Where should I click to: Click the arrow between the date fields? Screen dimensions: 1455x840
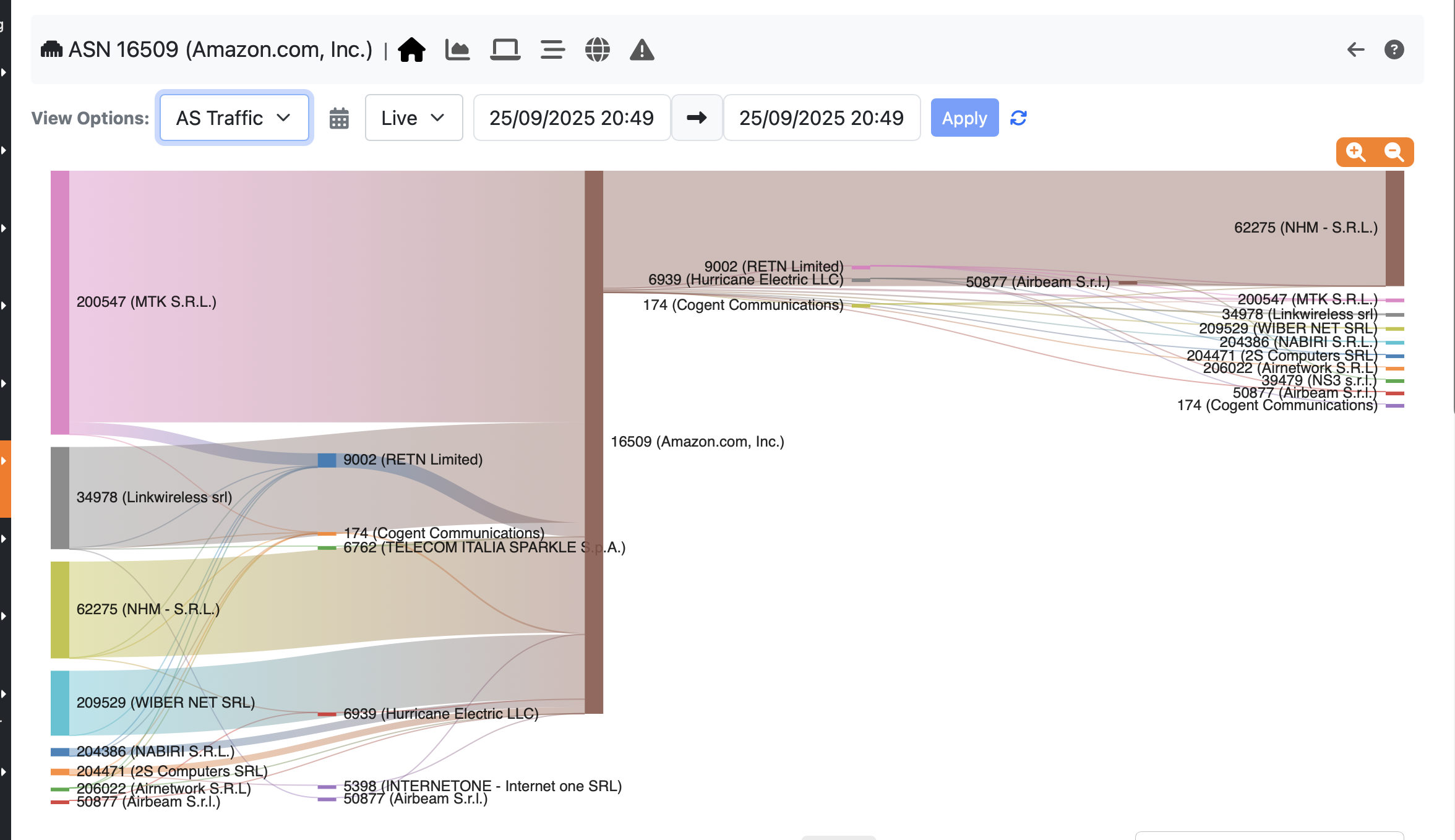pyautogui.click(x=697, y=118)
